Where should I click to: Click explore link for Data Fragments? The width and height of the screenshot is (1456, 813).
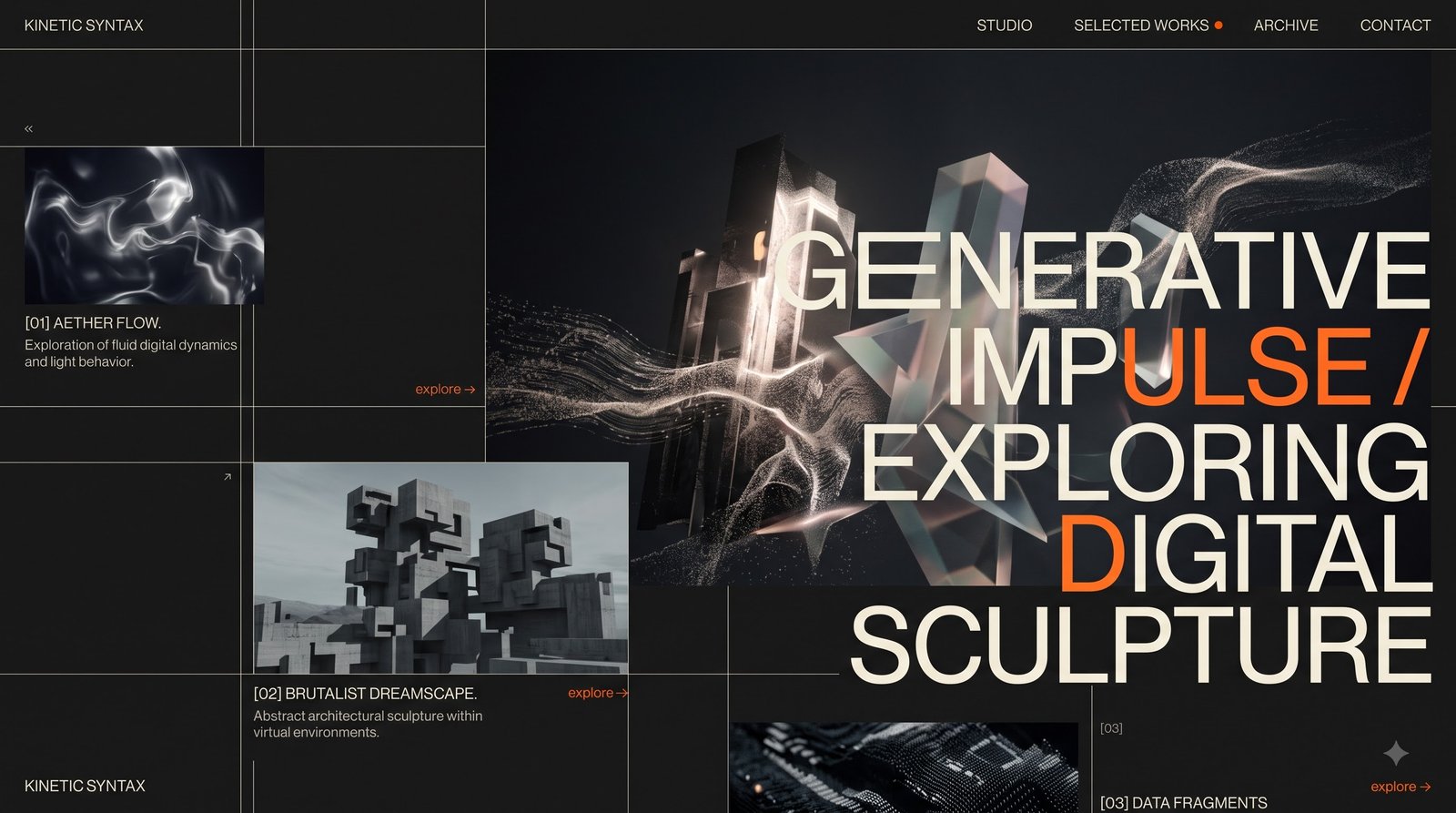(1400, 787)
